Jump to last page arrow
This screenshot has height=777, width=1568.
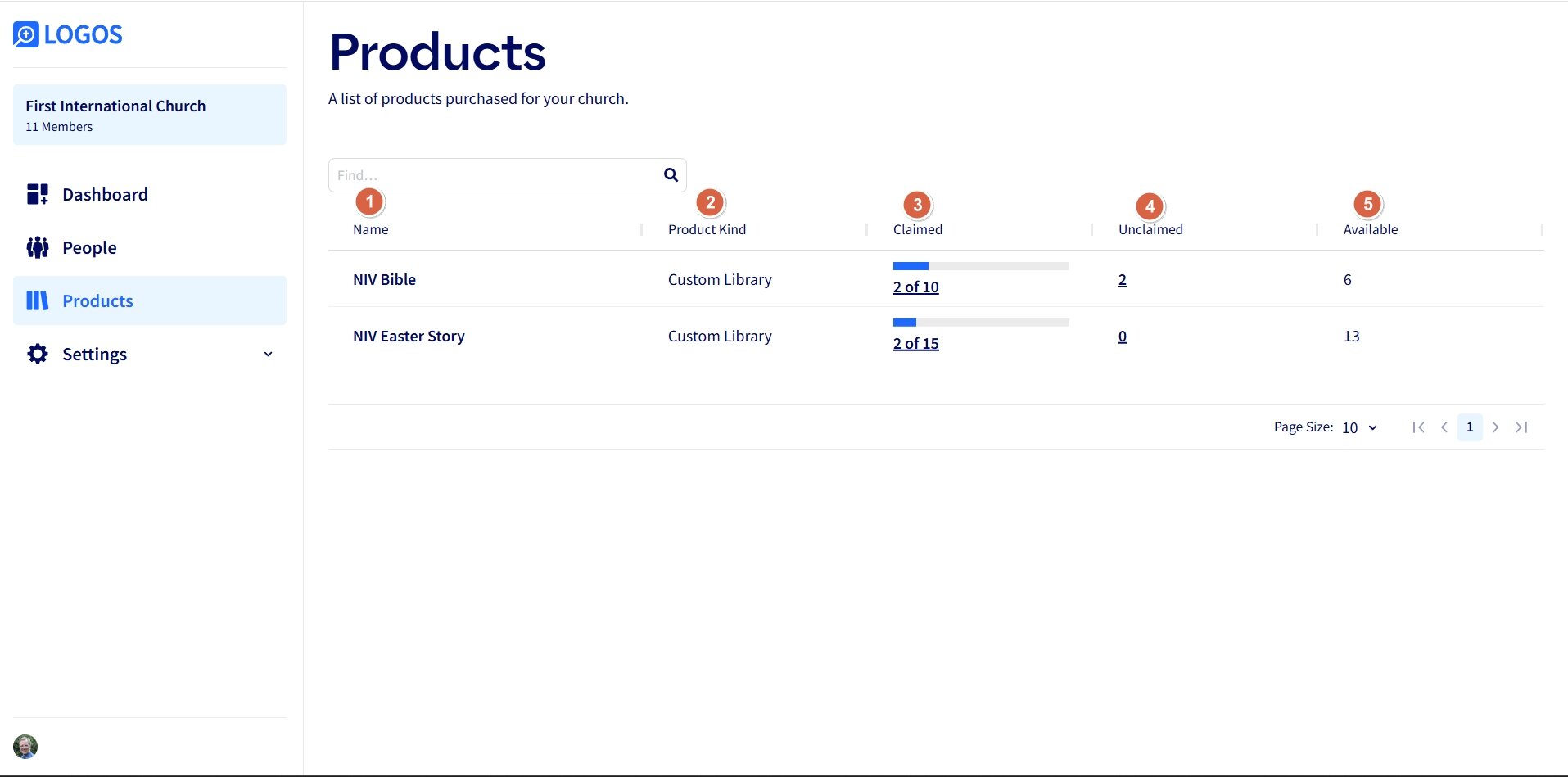[1521, 427]
